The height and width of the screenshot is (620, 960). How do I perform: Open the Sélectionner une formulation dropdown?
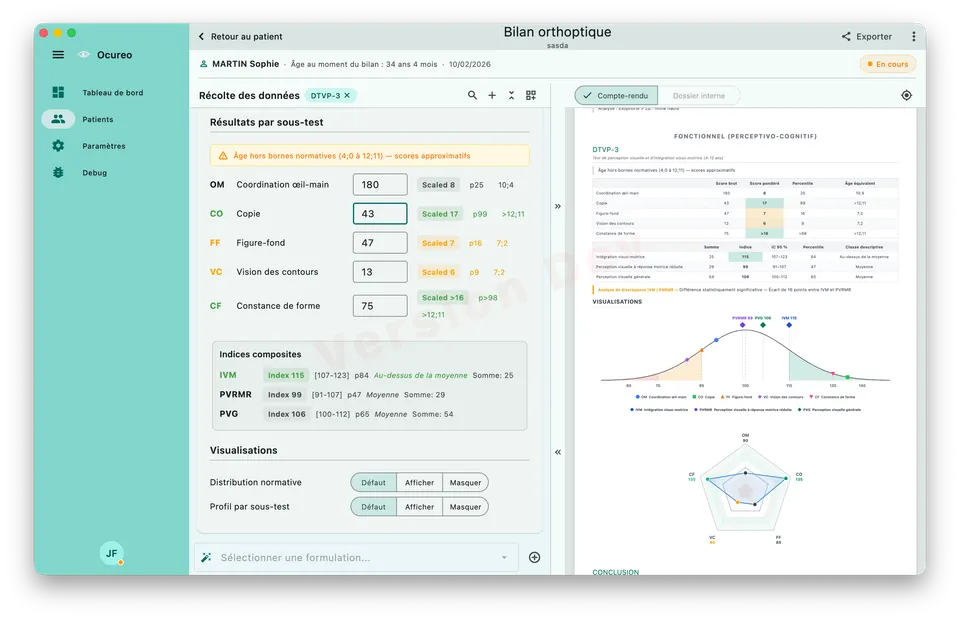pos(357,558)
